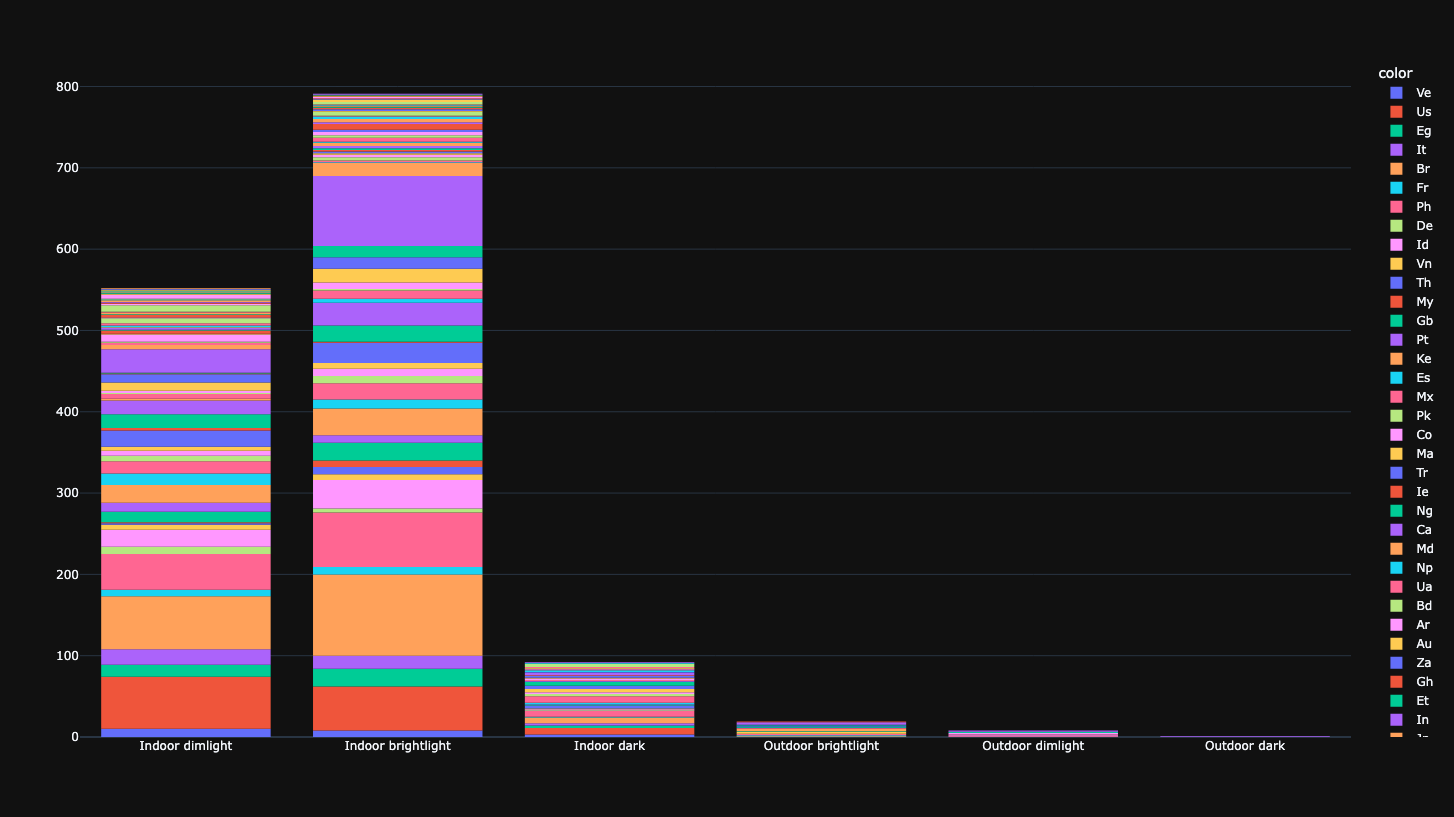
Task: Click the 800 y-axis tick label
Action: coord(68,87)
